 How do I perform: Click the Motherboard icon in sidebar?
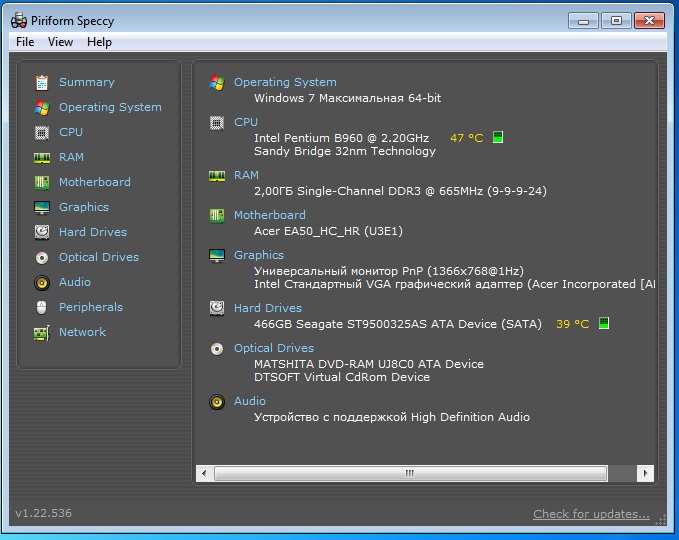point(41,182)
